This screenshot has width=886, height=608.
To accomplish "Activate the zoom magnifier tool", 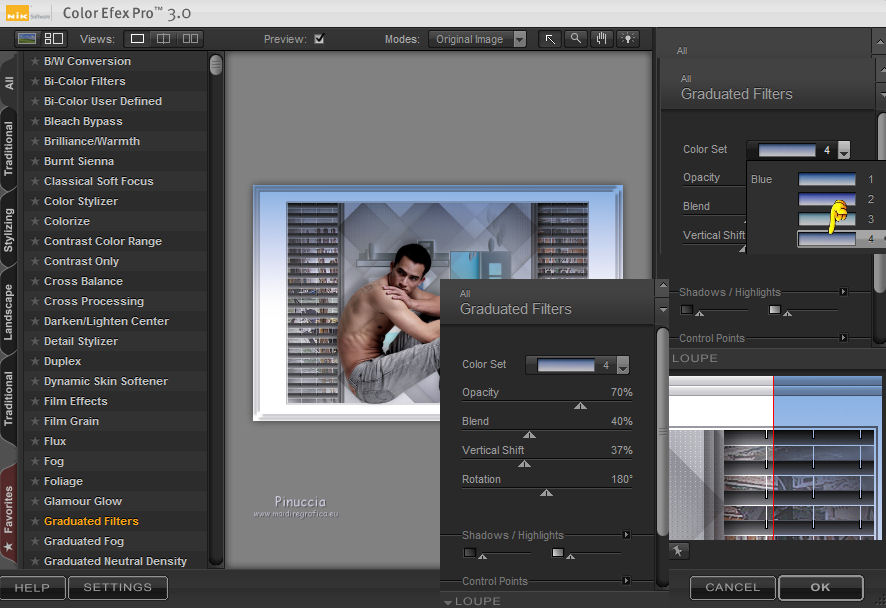I will click(575, 39).
